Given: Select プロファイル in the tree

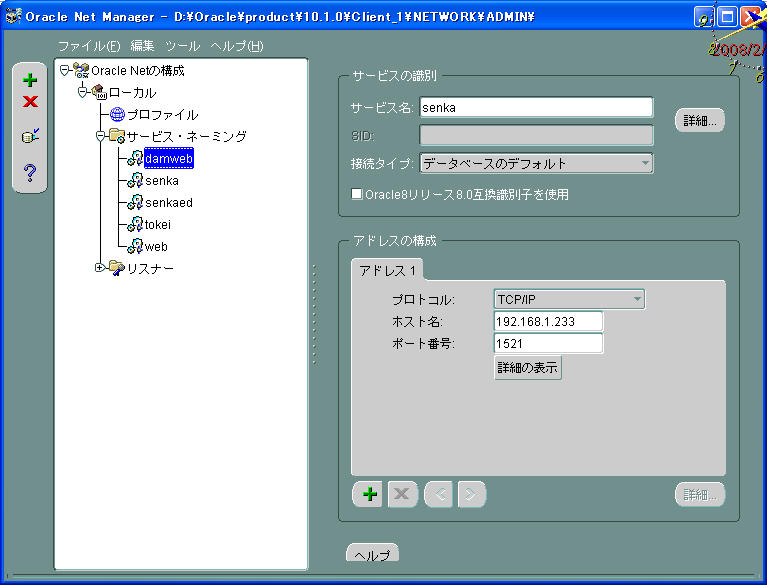Looking at the screenshot, I should click(162, 114).
